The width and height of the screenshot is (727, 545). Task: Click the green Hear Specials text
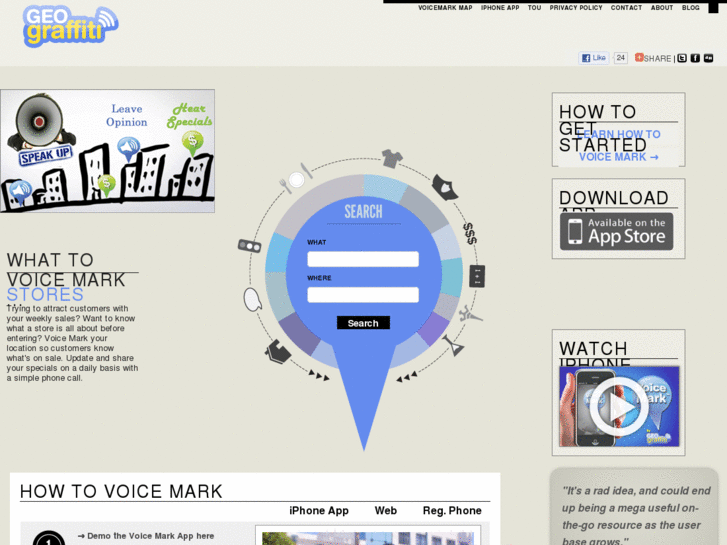click(189, 115)
